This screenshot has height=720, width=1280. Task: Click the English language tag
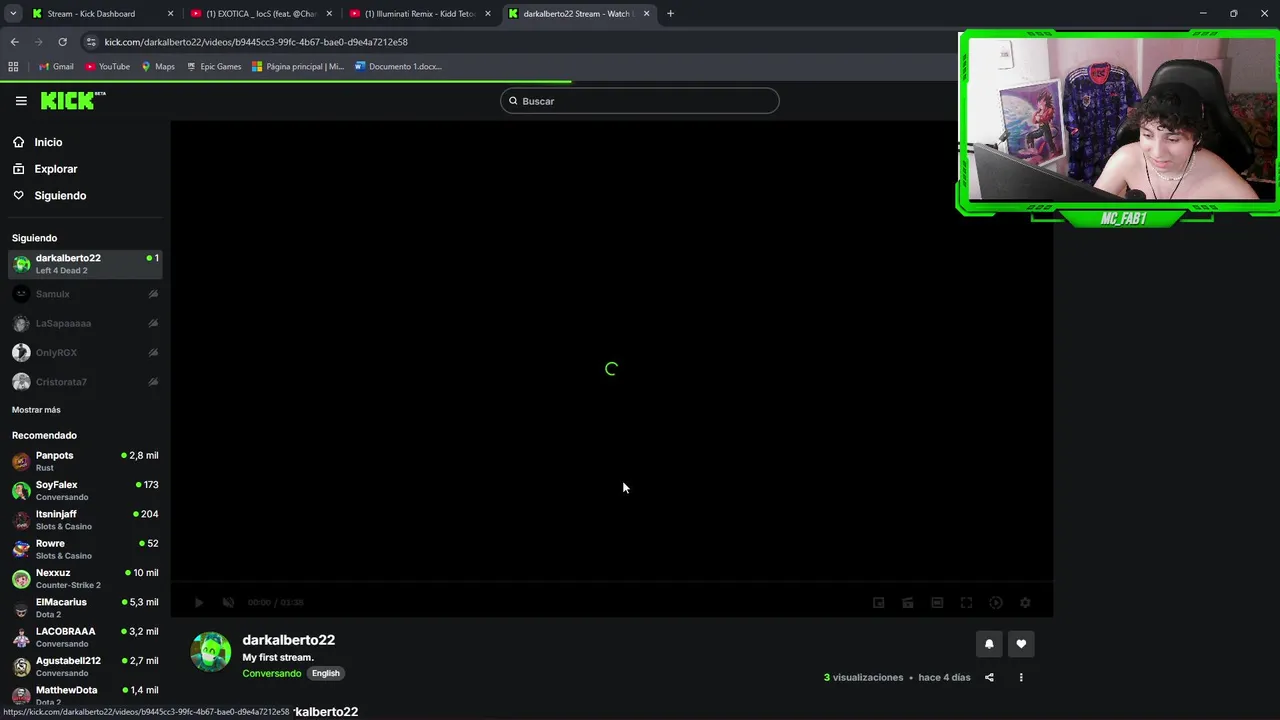(x=326, y=673)
